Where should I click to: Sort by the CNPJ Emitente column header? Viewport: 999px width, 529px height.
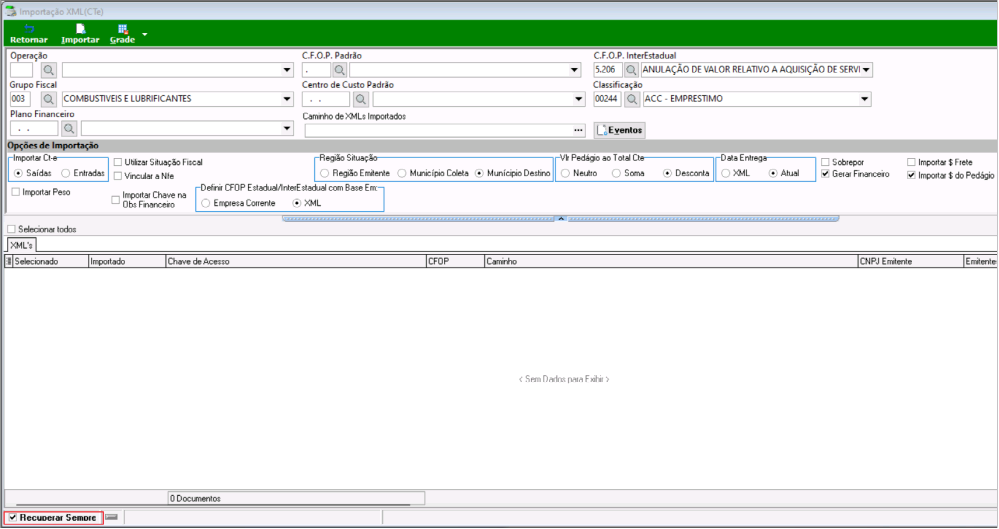(910, 261)
